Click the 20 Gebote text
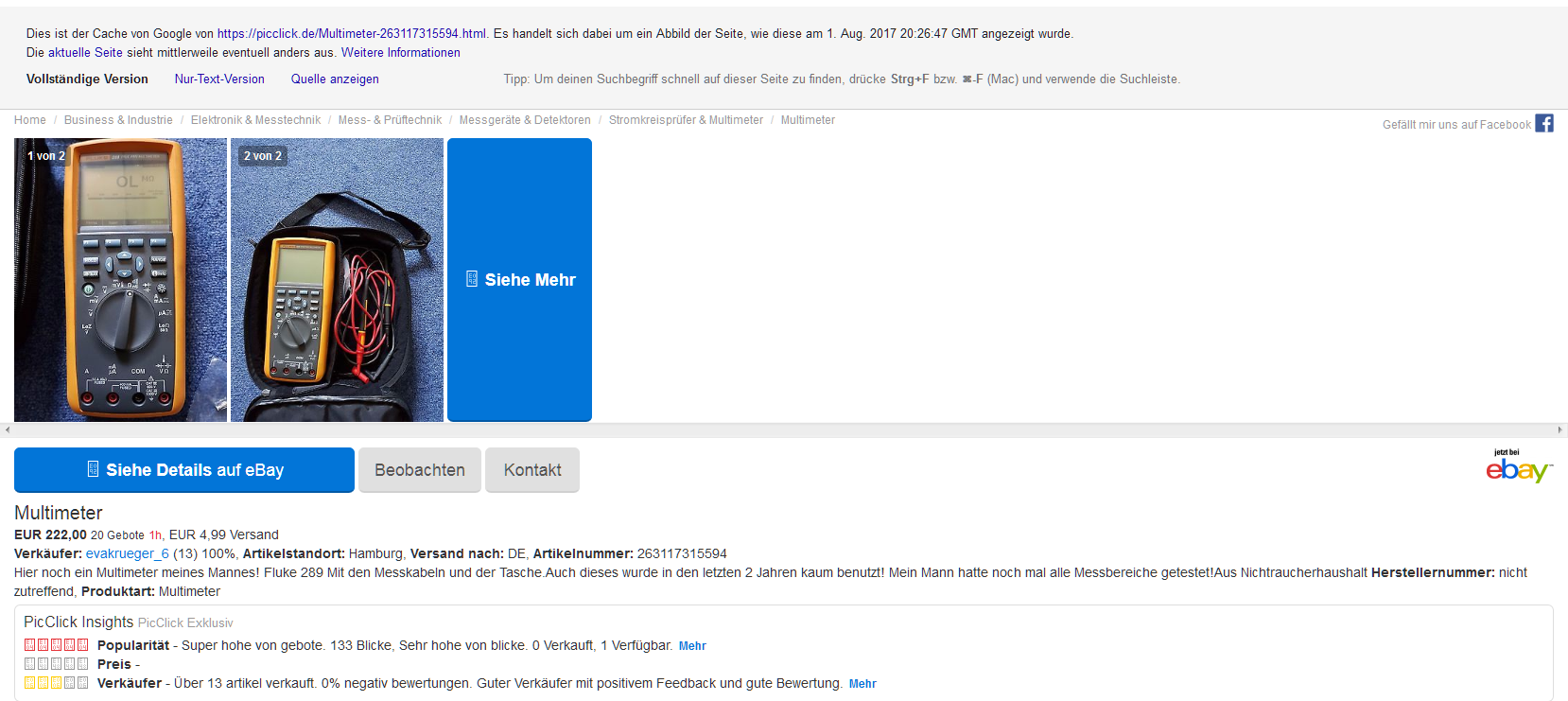 click(x=117, y=535)
